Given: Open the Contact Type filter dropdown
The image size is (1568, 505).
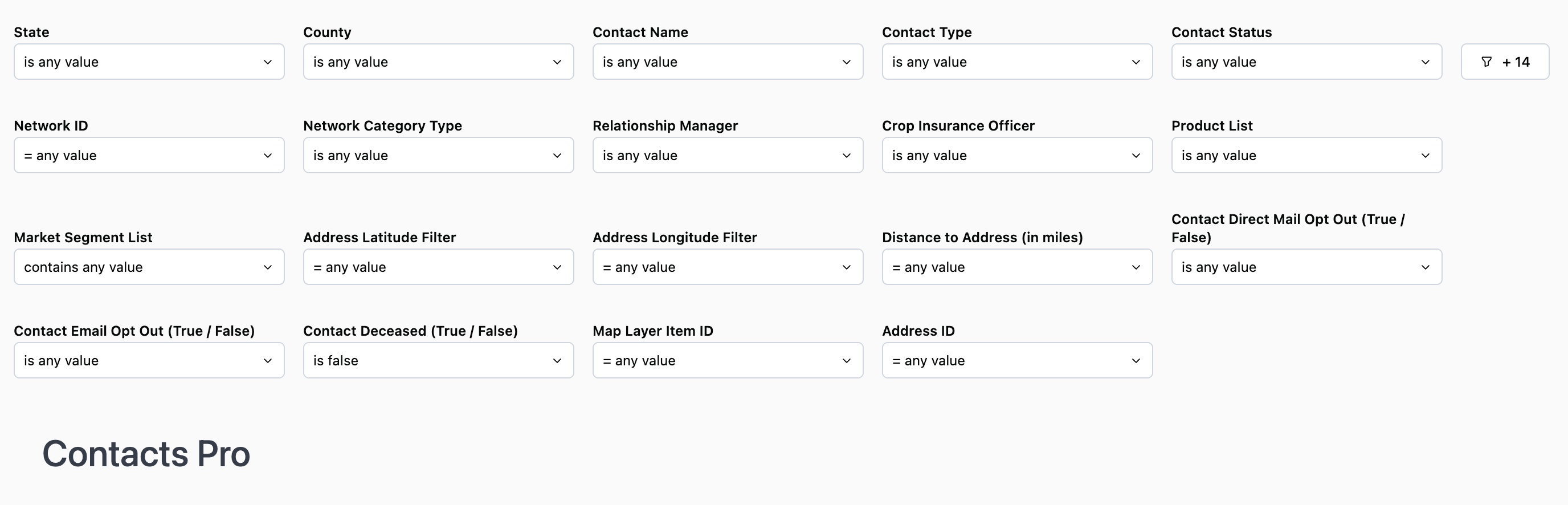Looking at the screenshot, I should (1017, 62).
